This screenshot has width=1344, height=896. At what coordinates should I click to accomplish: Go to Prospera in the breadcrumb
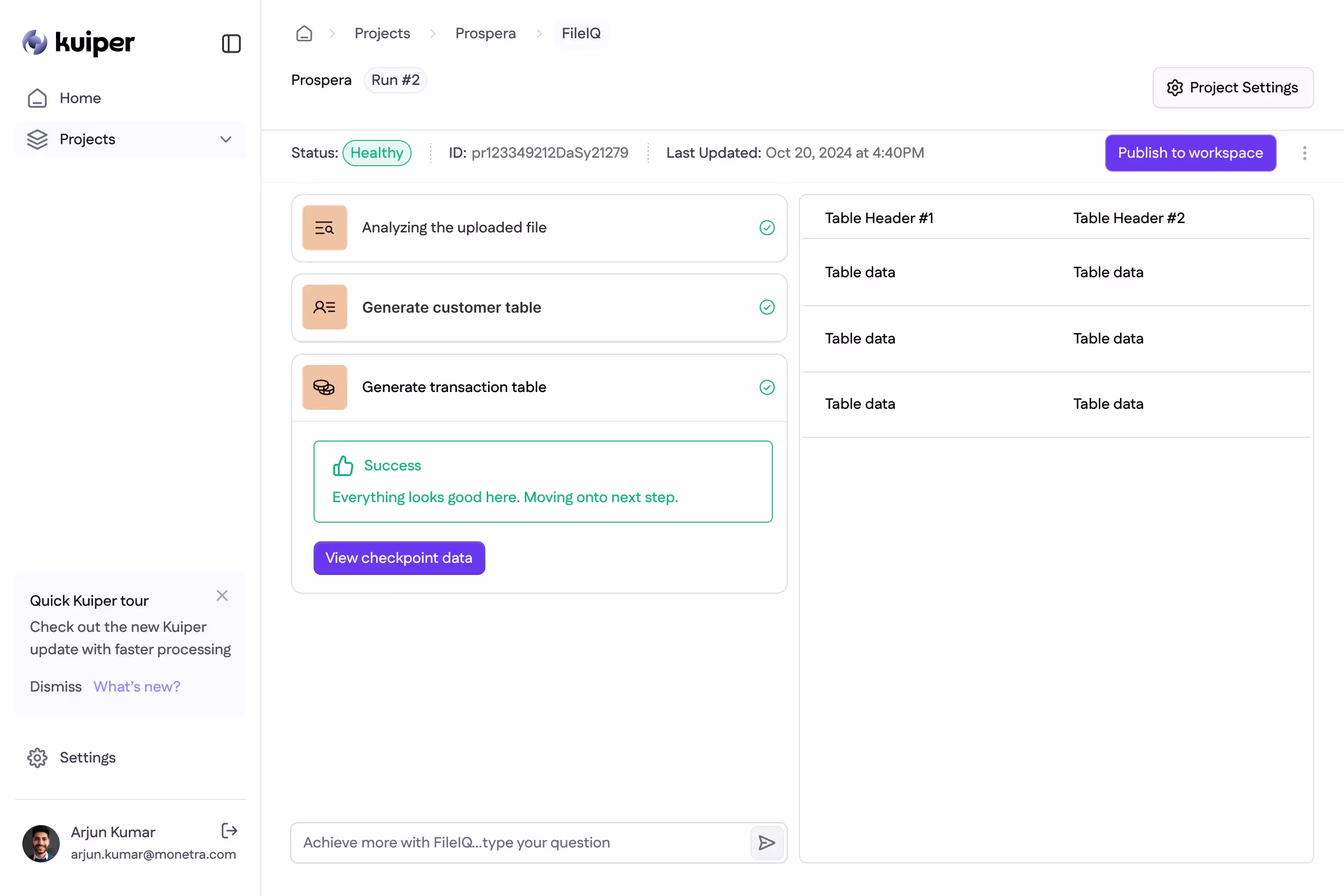(485, 33)
